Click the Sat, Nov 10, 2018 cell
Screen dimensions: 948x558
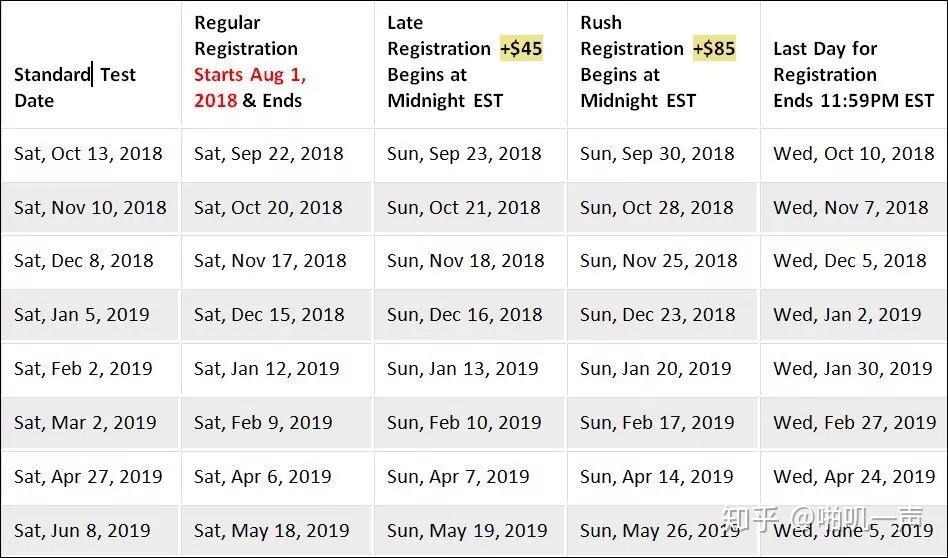click(x=90, y=208)
